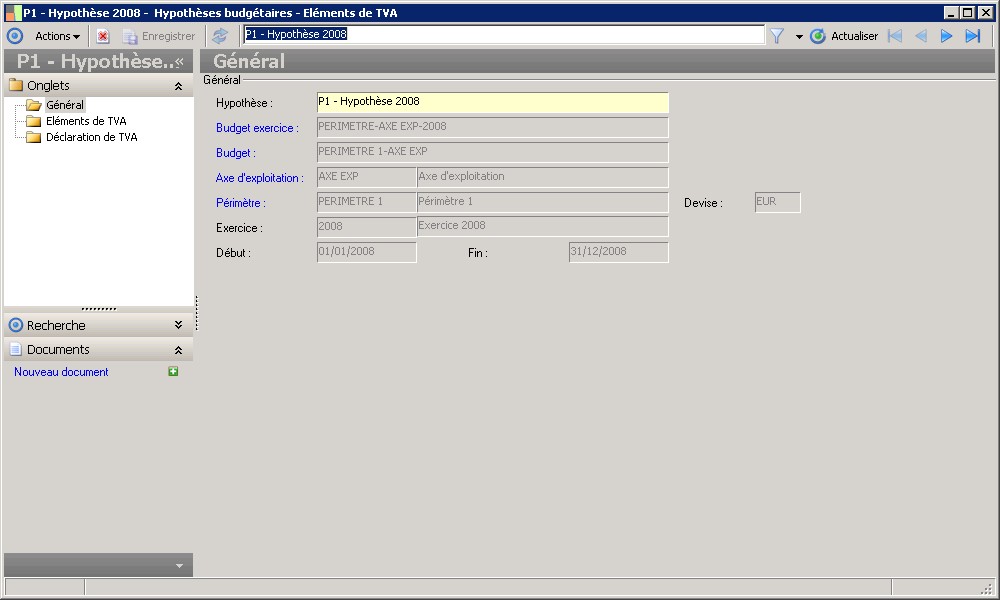Open the bottom side panel dropdown arrow
This screenshot has height=600, width=1000.
coord(179,566)
